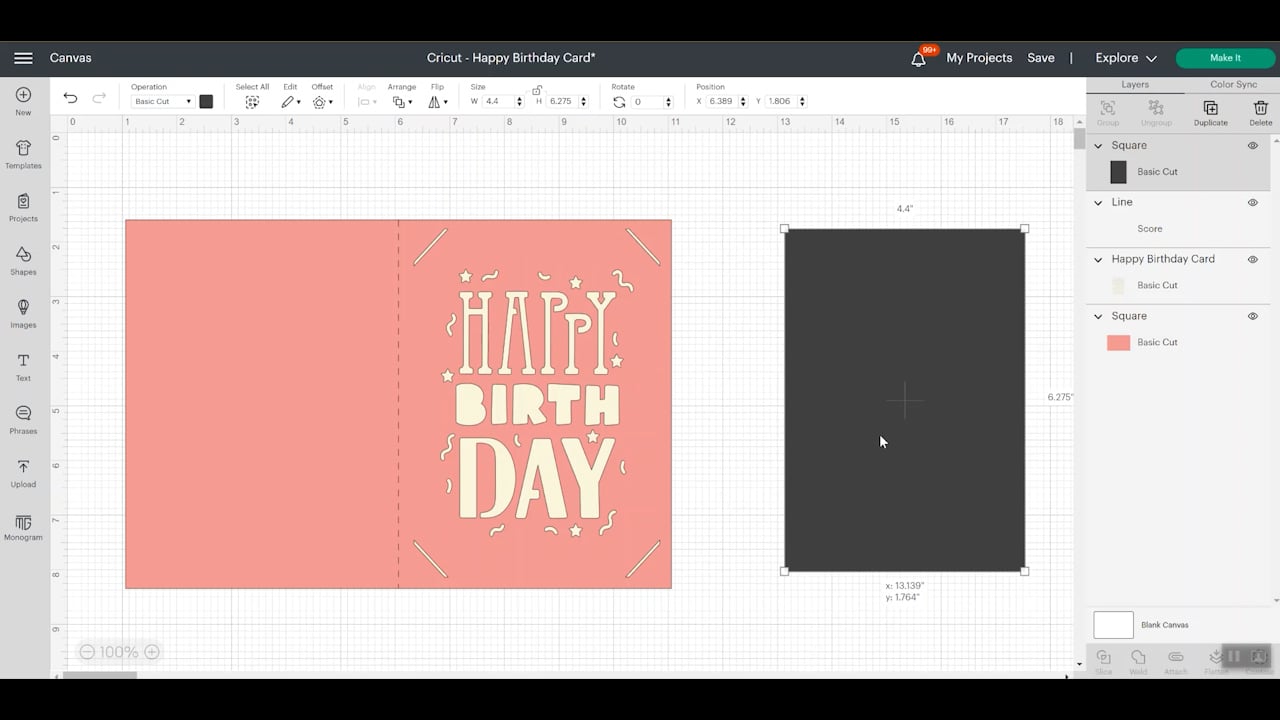Switch to the Layers tab

tap(1135, 85)
